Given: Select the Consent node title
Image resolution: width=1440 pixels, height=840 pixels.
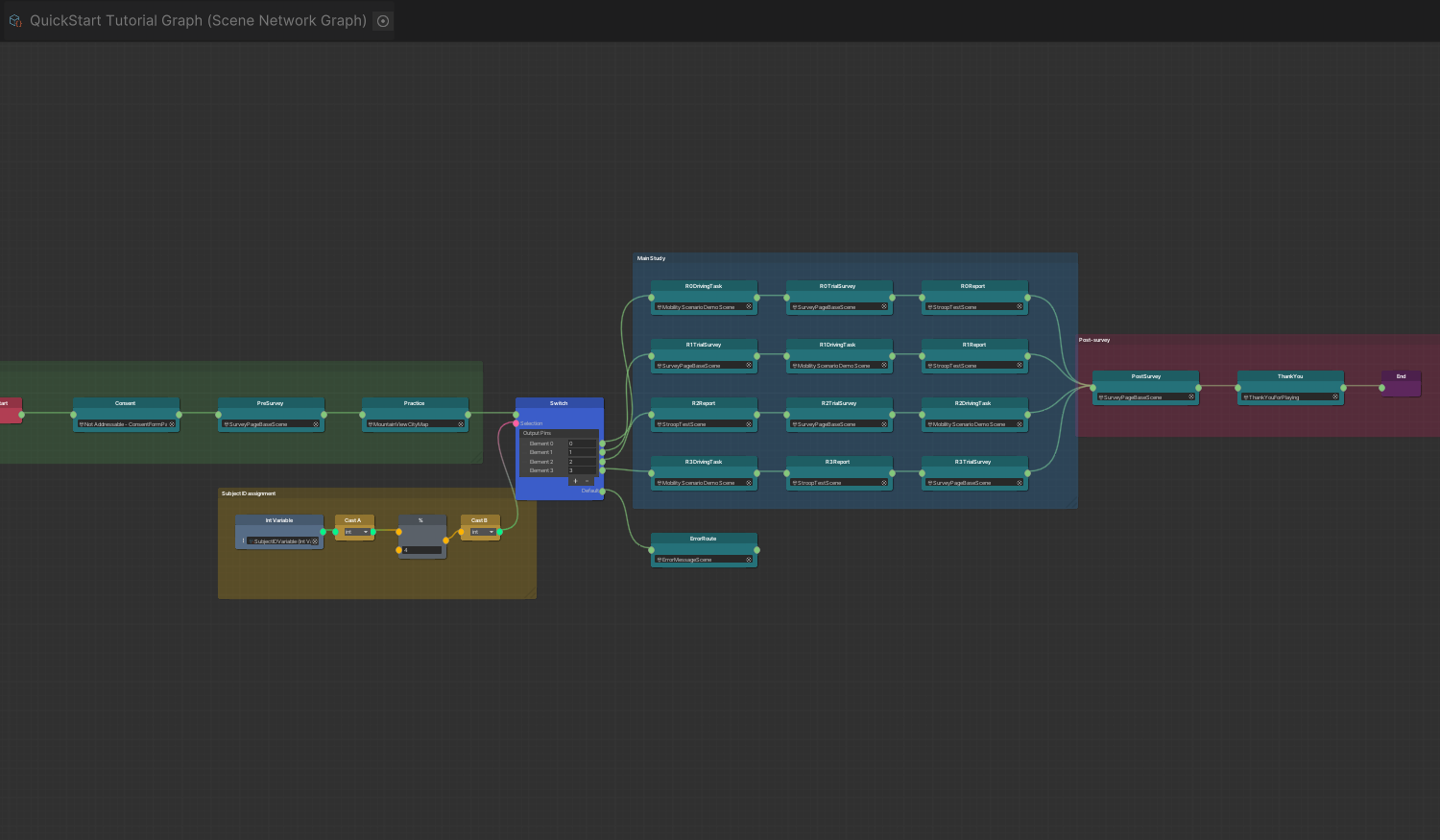Looking at the screenshot, I should coord(126,403).
